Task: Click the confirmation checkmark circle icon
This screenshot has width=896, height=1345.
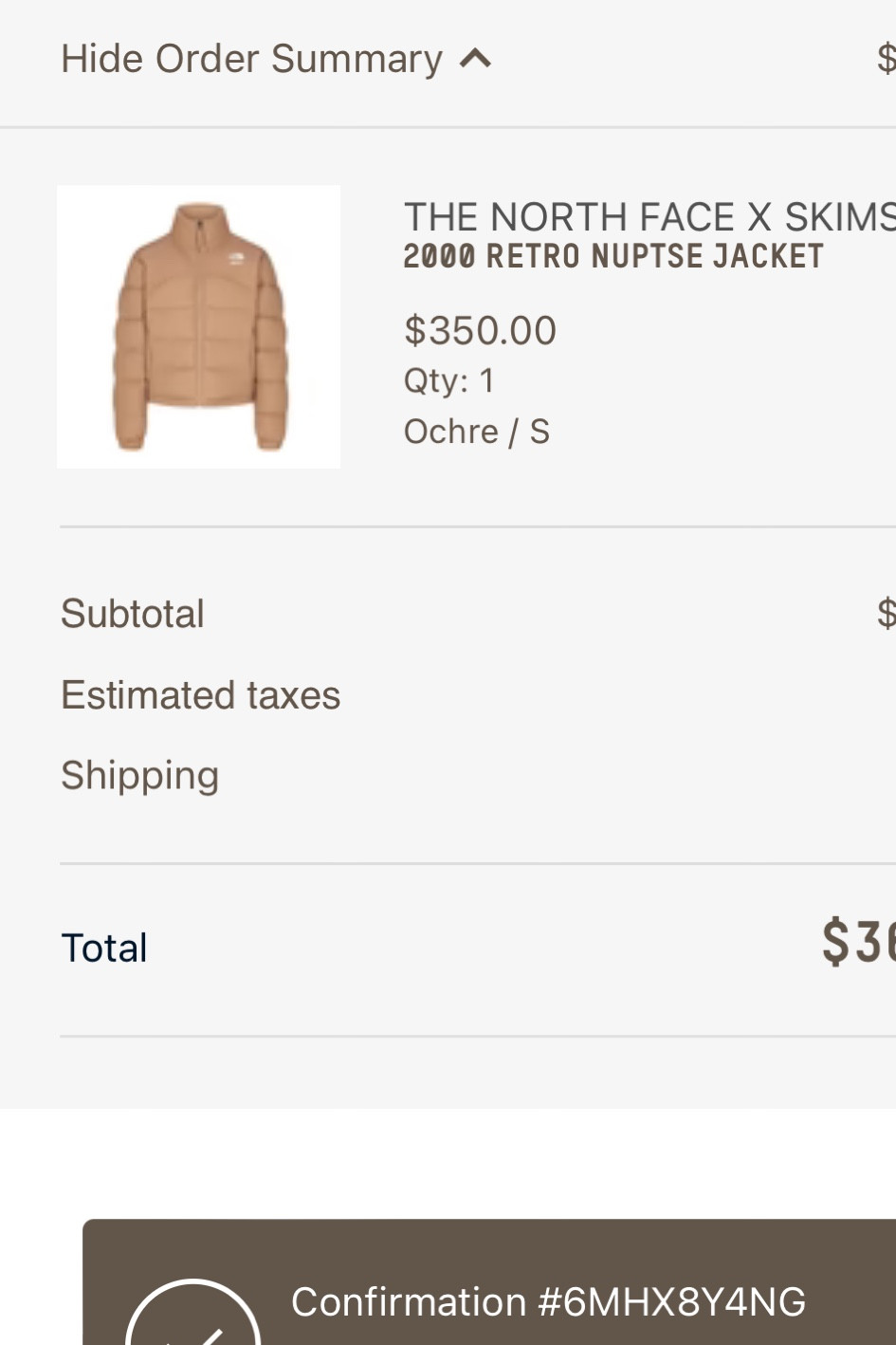Action: point(193,1320)
